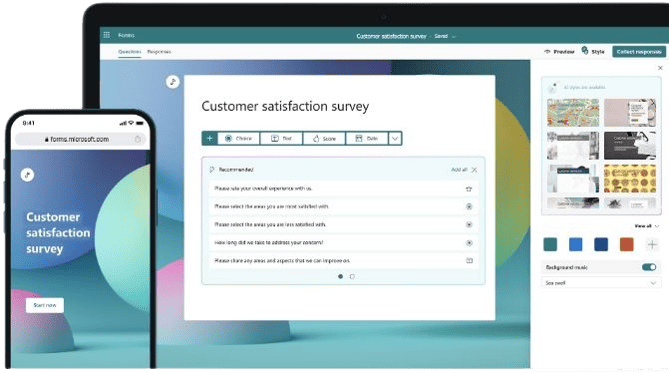Select 'How long did we take' suggestion
This screenshot has width=669, height=373.
(x=343, y=242)
